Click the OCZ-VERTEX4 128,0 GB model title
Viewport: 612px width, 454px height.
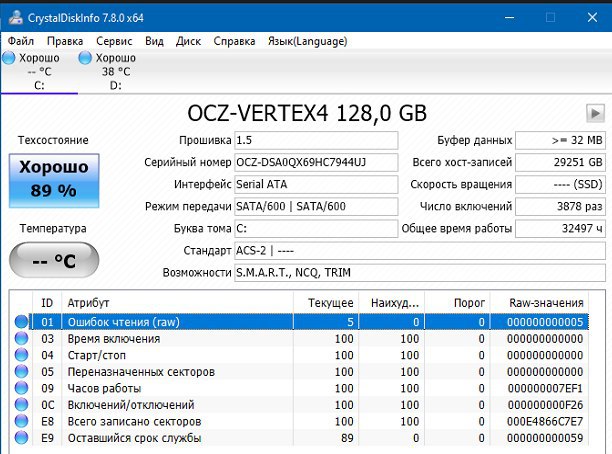click(307, 114)
